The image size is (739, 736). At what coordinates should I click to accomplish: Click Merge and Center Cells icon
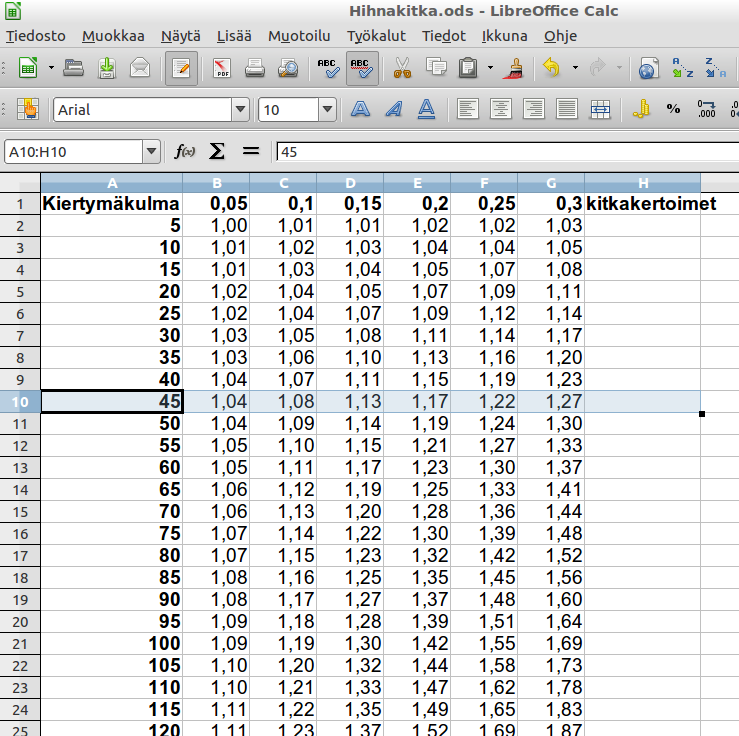click(x=600, y=109)
